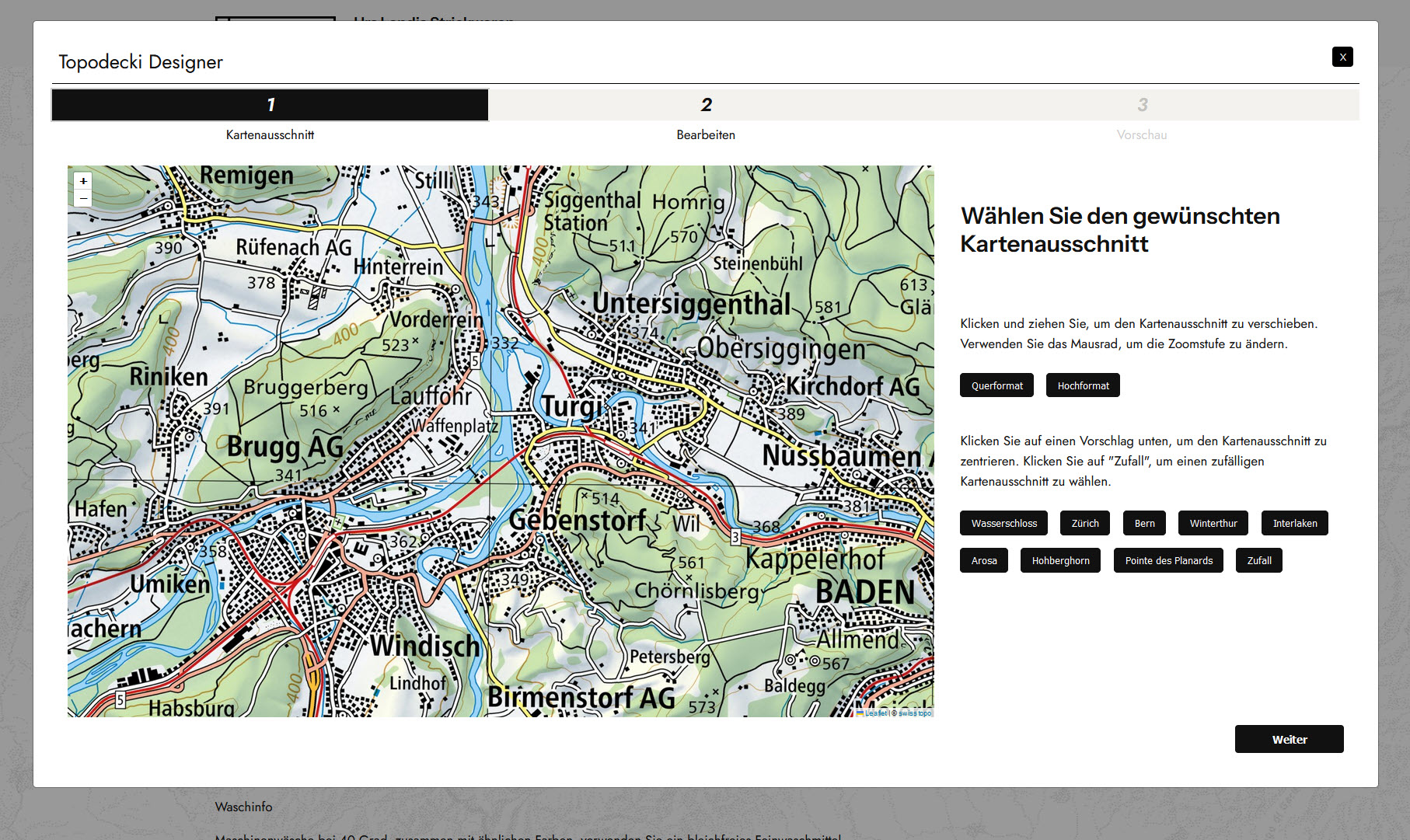Select the Hohberghorn suggestion

click(1060, 560)
